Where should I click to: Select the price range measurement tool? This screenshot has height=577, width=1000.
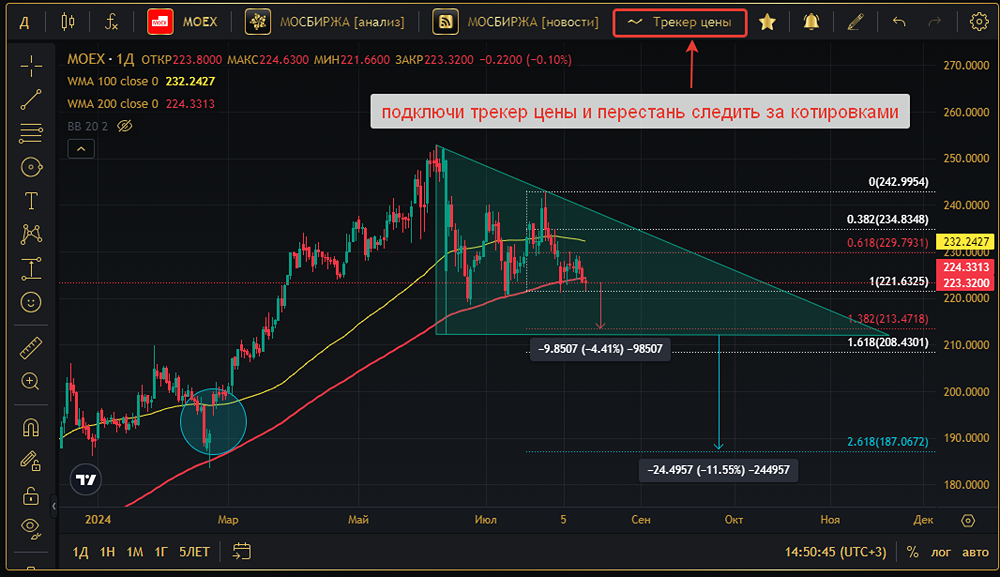click(x=31, y=268)
